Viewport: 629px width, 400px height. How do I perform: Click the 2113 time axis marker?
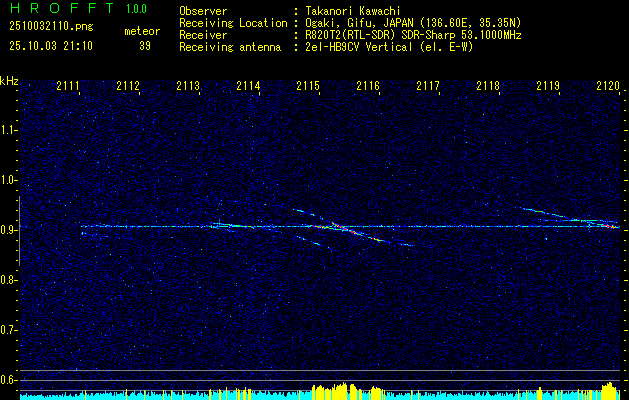click(189, 86)
